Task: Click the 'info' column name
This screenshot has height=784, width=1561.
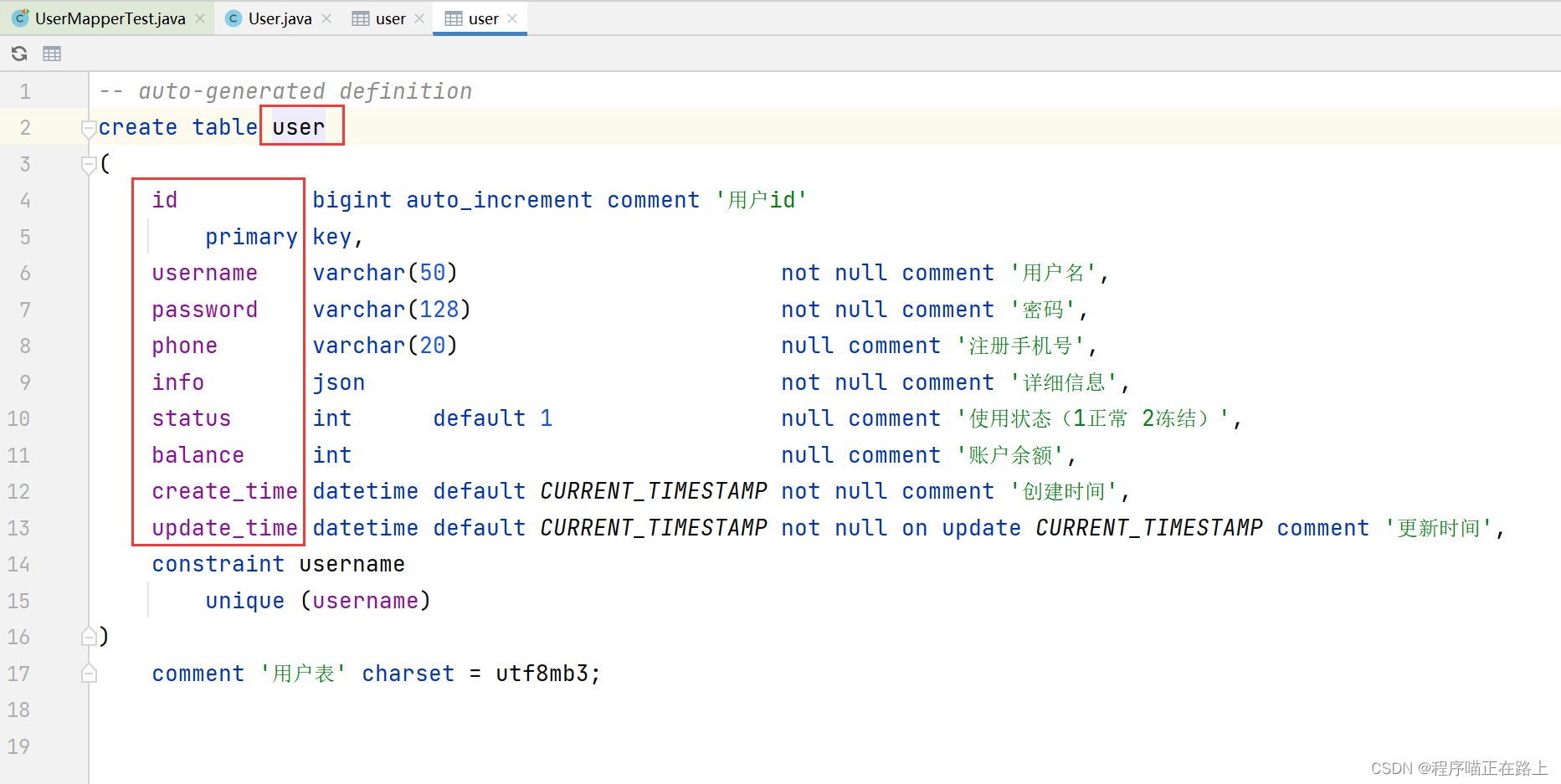Action: [177, 382]
